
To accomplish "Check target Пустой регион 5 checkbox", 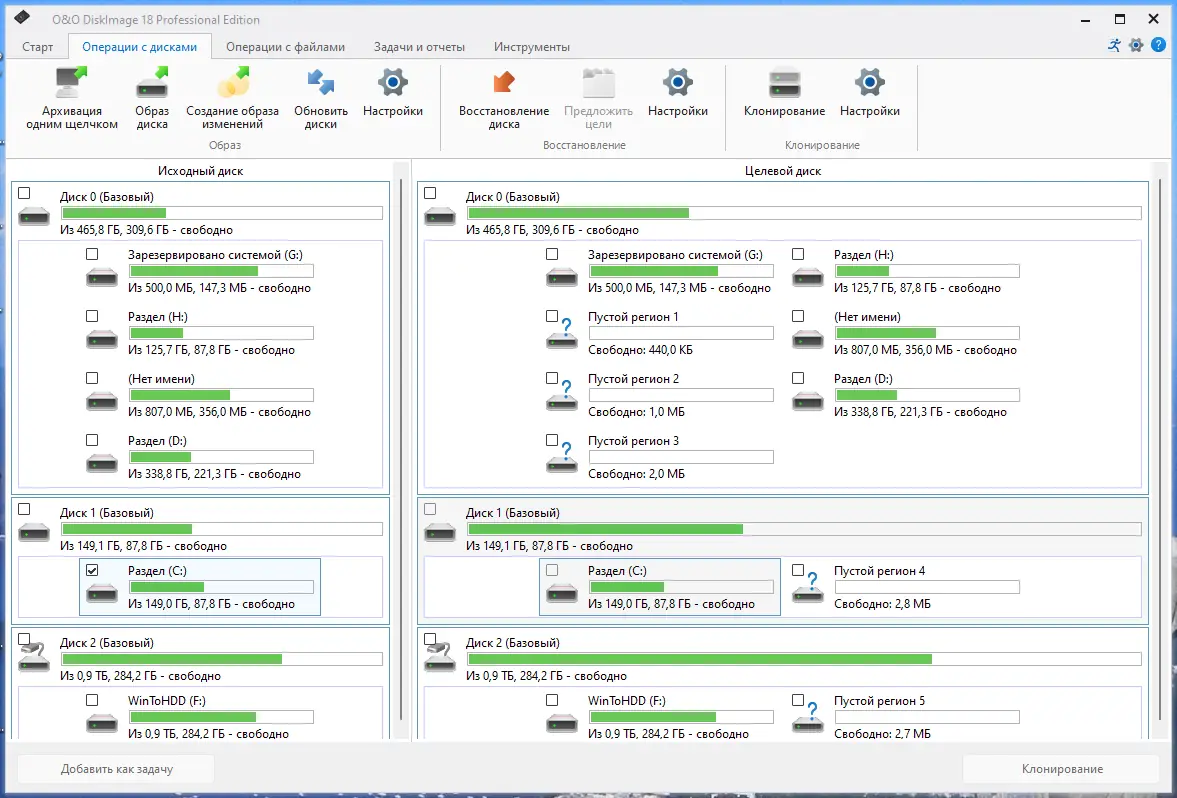I will [x=798, y=700].
